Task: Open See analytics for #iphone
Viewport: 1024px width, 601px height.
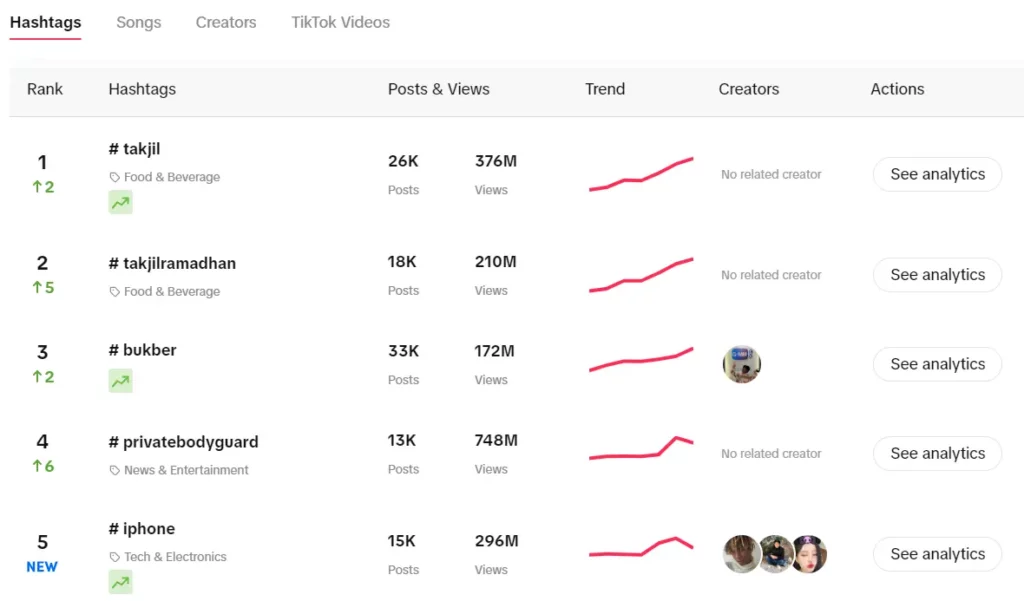Action: coord(936,554)
